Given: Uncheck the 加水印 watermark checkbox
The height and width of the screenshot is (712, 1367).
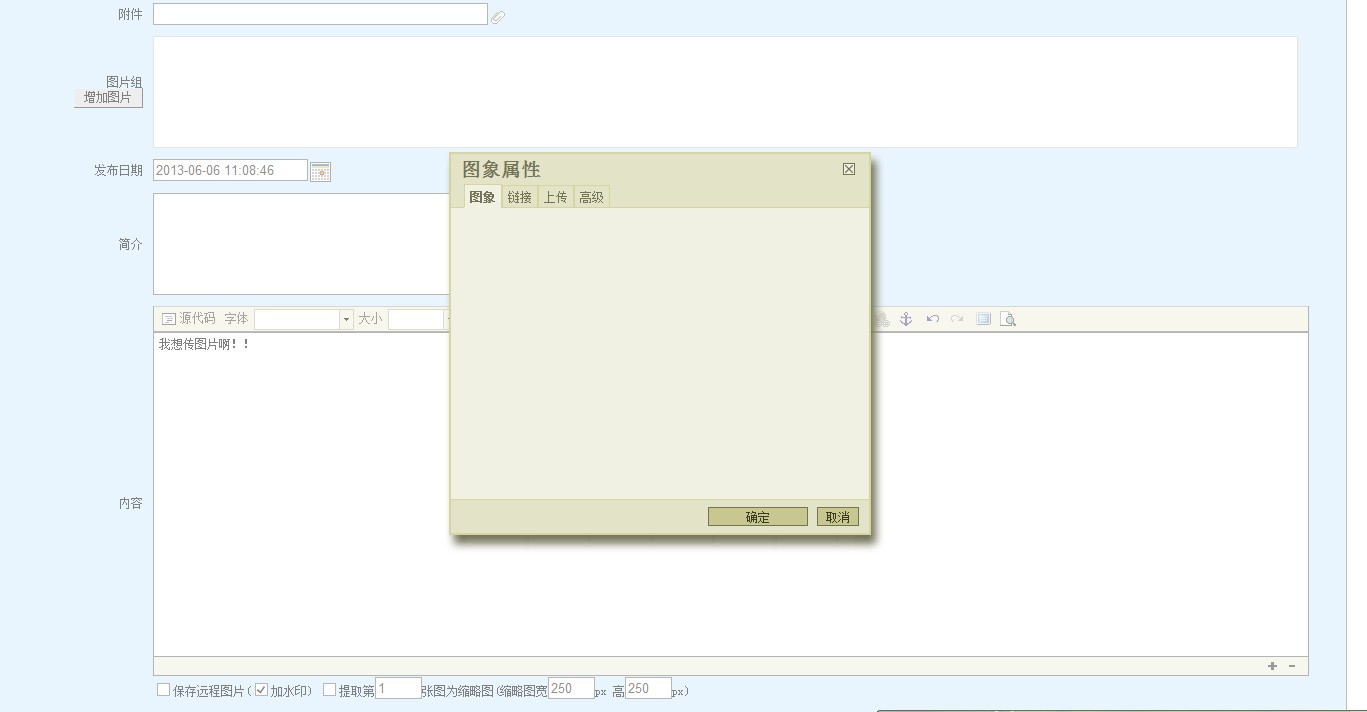Looking at the screenshot, I should pyautogui.click(x=261, y=690).
